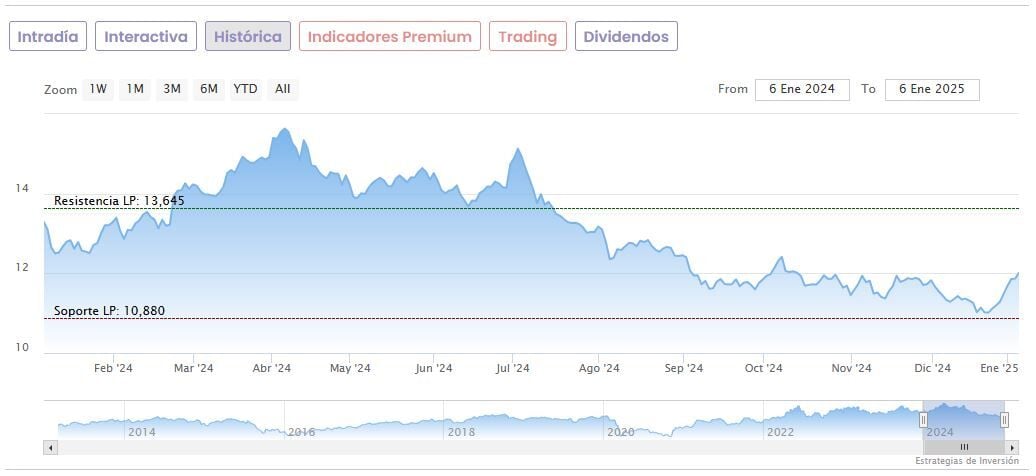This screenshot has width=1036, height=476.
Task: Set zoom range to 1M
Action: (135, 89)
